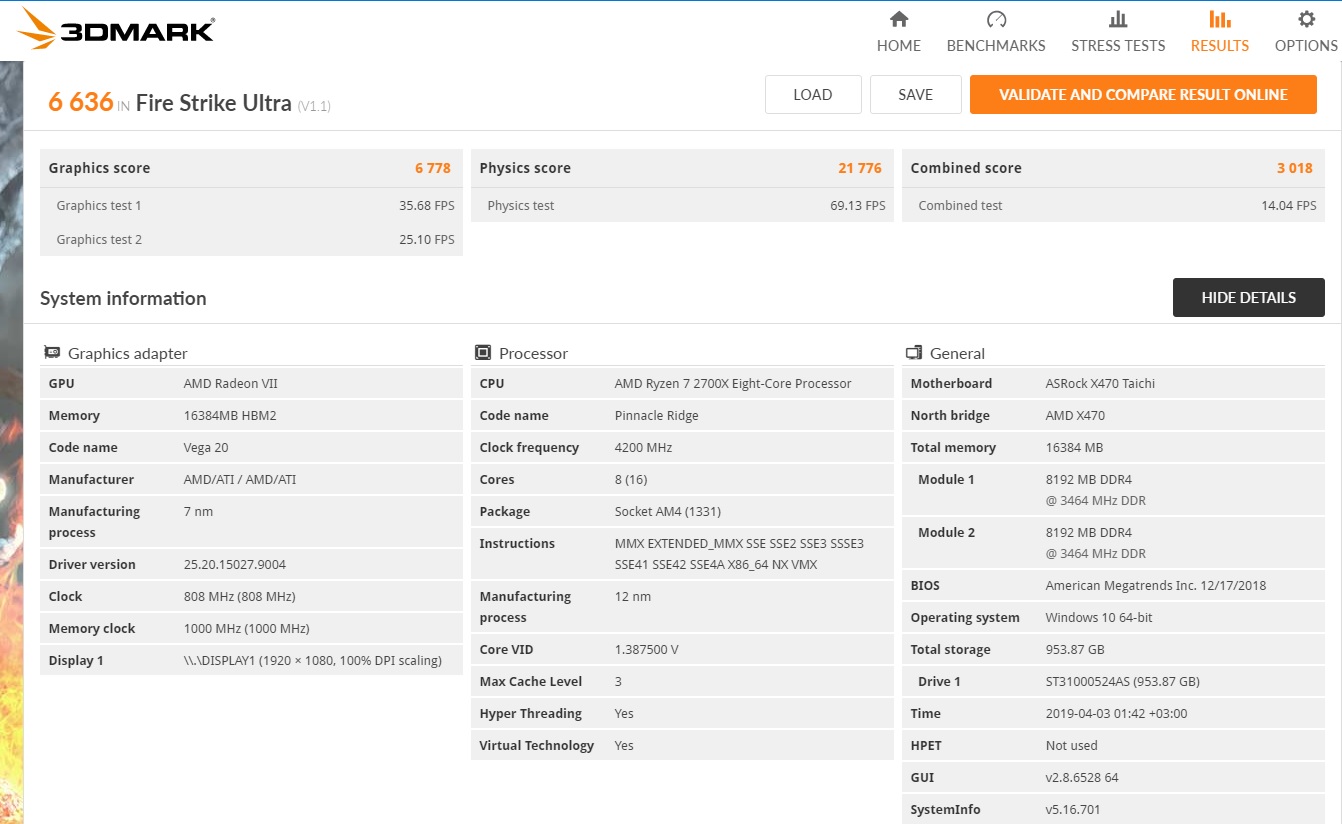The height and width of the screenshot is (824, 1342).
Task: Click the 3DMark logo
Action: tap(117, 29)
